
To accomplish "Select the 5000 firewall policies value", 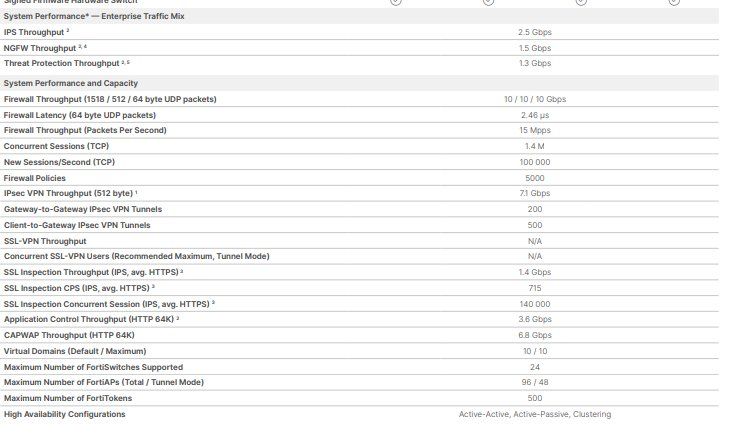I will pyautogui.click(x=535, y=178).
